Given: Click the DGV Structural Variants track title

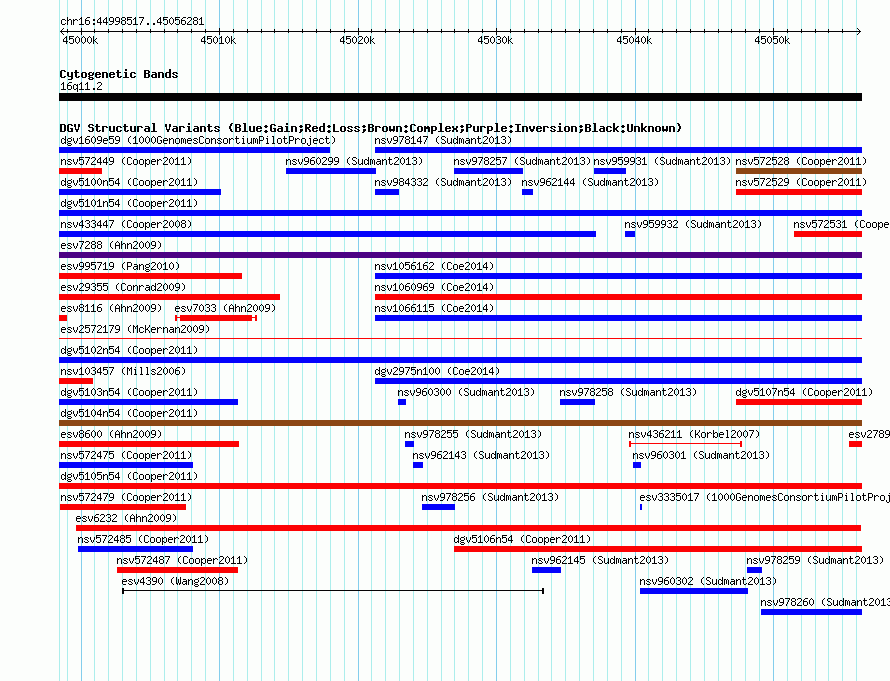Looking at the screenshot, I should coord(370,128).
